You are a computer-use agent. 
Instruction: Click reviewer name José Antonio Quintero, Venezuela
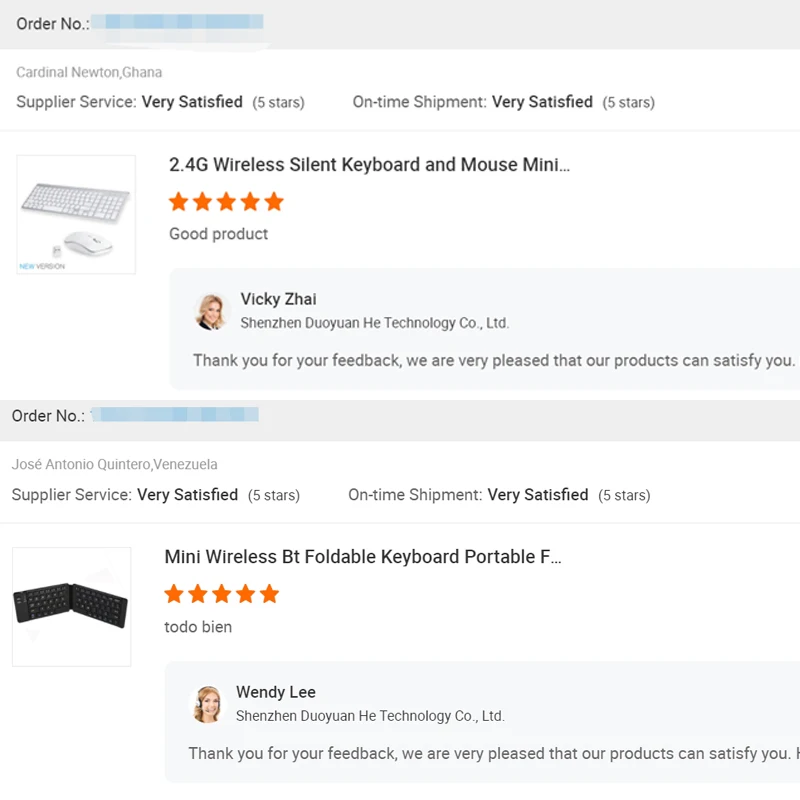tap(114, 464)
